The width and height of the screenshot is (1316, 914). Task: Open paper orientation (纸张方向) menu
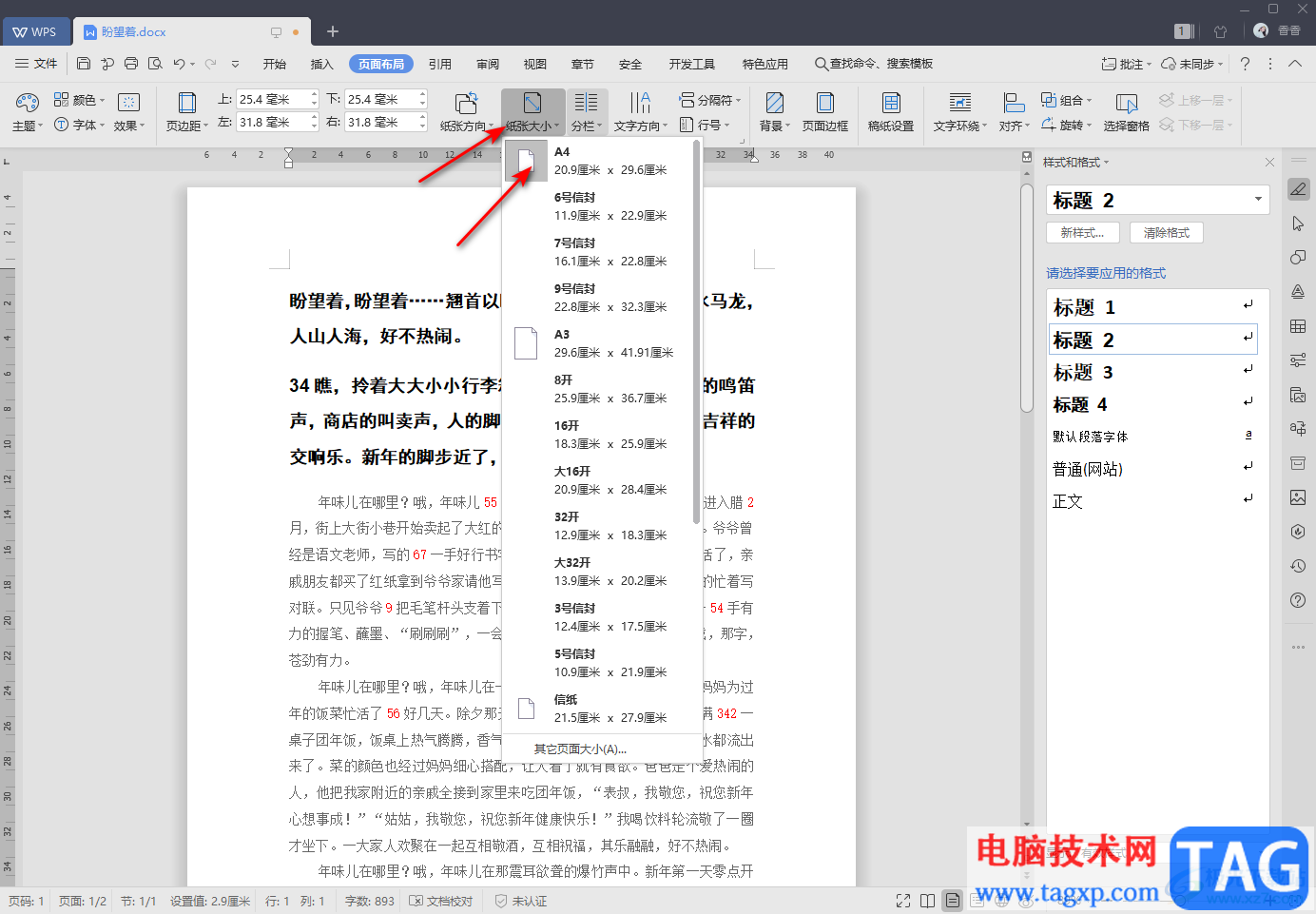point(466,111)
